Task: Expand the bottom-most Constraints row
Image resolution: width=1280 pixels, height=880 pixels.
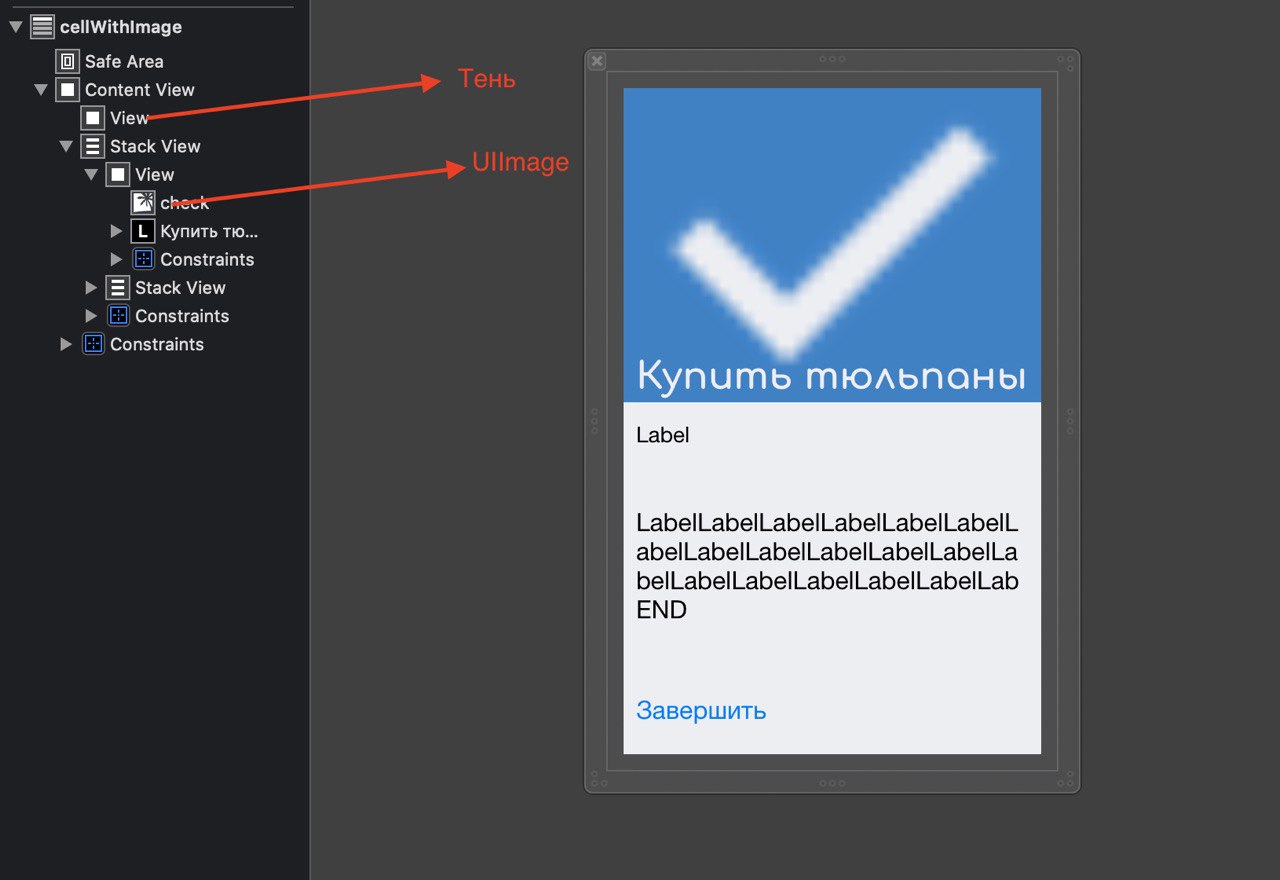Action: pos(66,344)
